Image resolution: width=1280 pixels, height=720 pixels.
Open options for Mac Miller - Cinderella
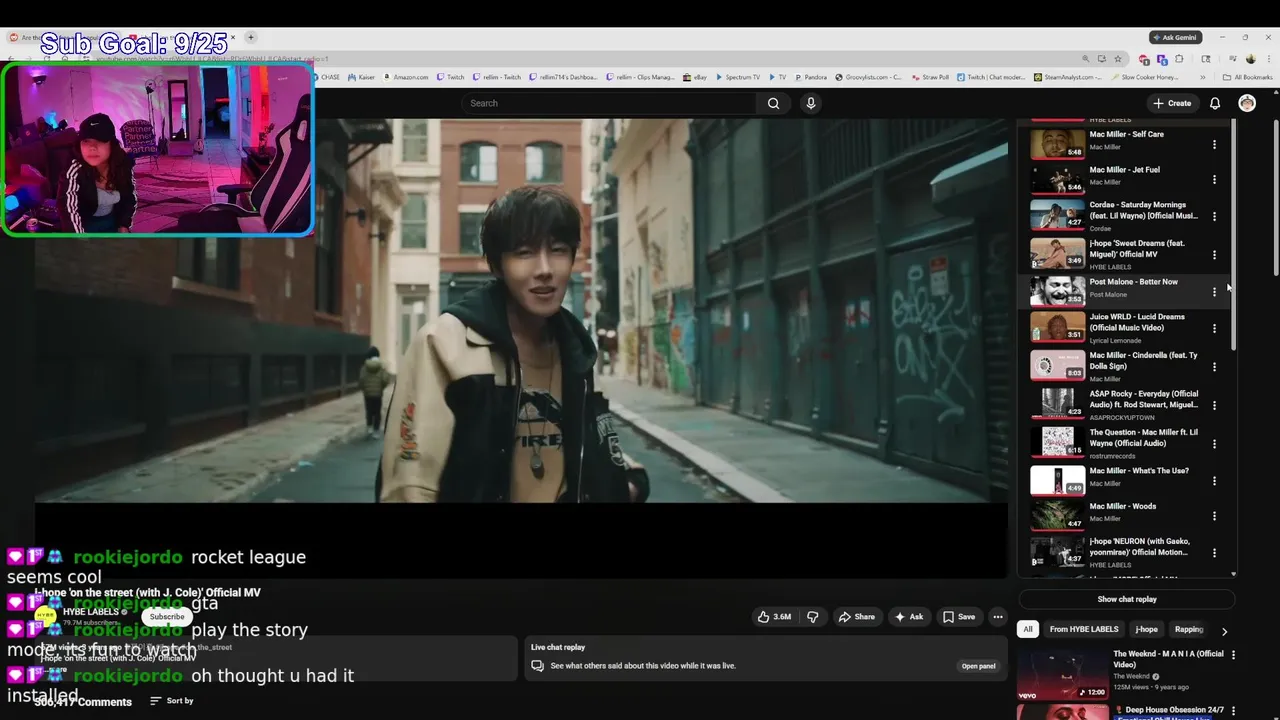1214,367
